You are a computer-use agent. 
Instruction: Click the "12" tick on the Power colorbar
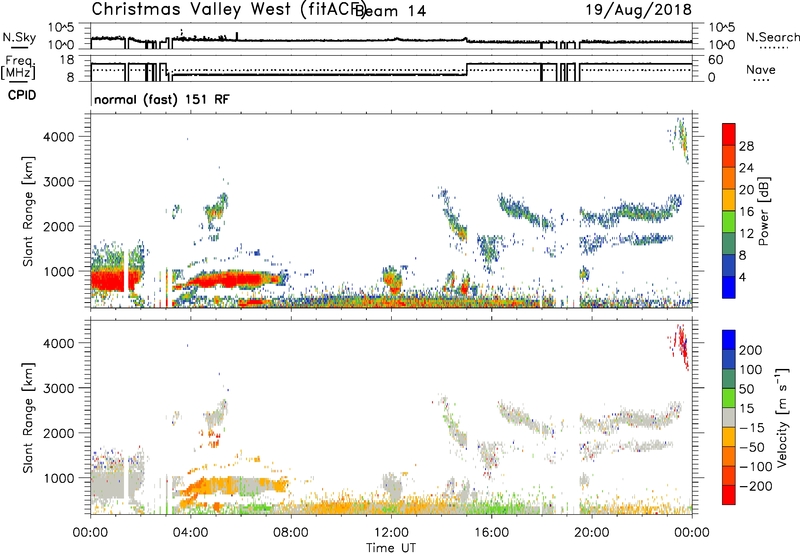746,234
